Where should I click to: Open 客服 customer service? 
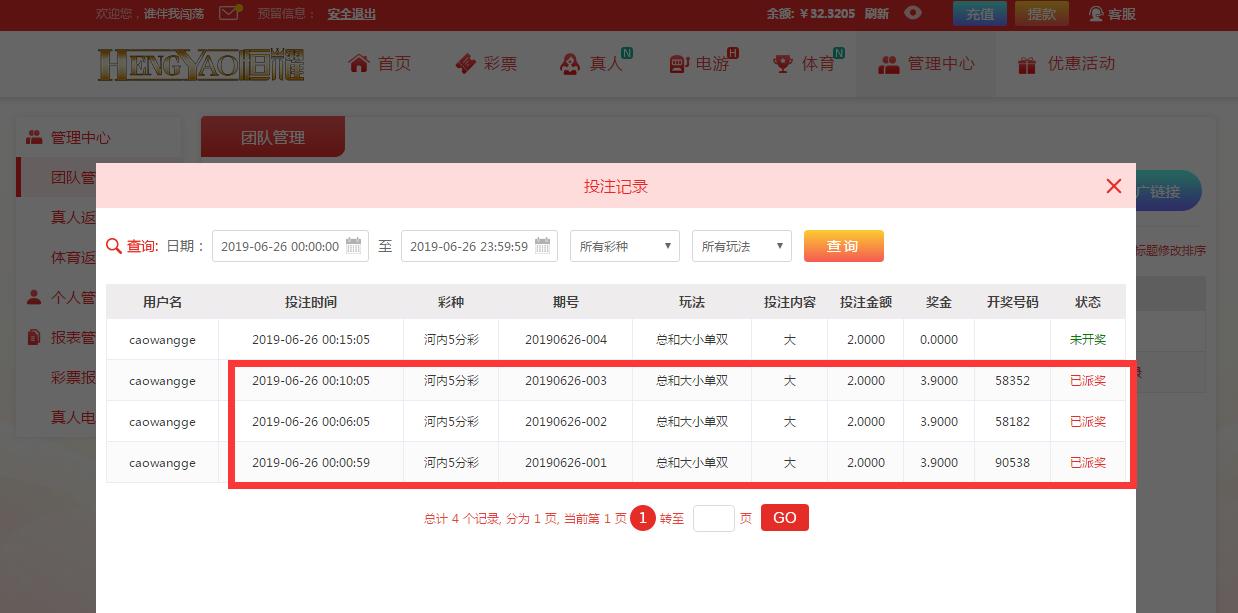[x=1112, y=14]
